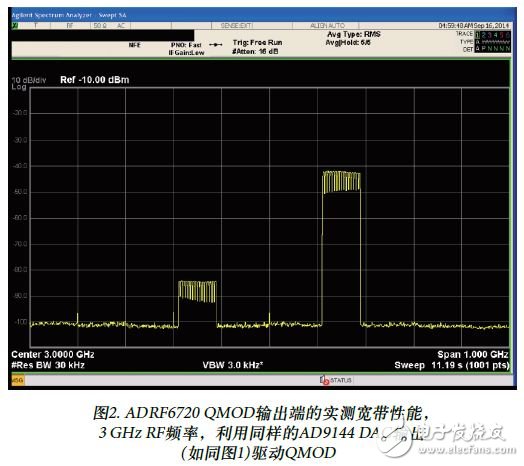
Task: Click the MSG indicator at bottom left
Action: pos(17,380)
